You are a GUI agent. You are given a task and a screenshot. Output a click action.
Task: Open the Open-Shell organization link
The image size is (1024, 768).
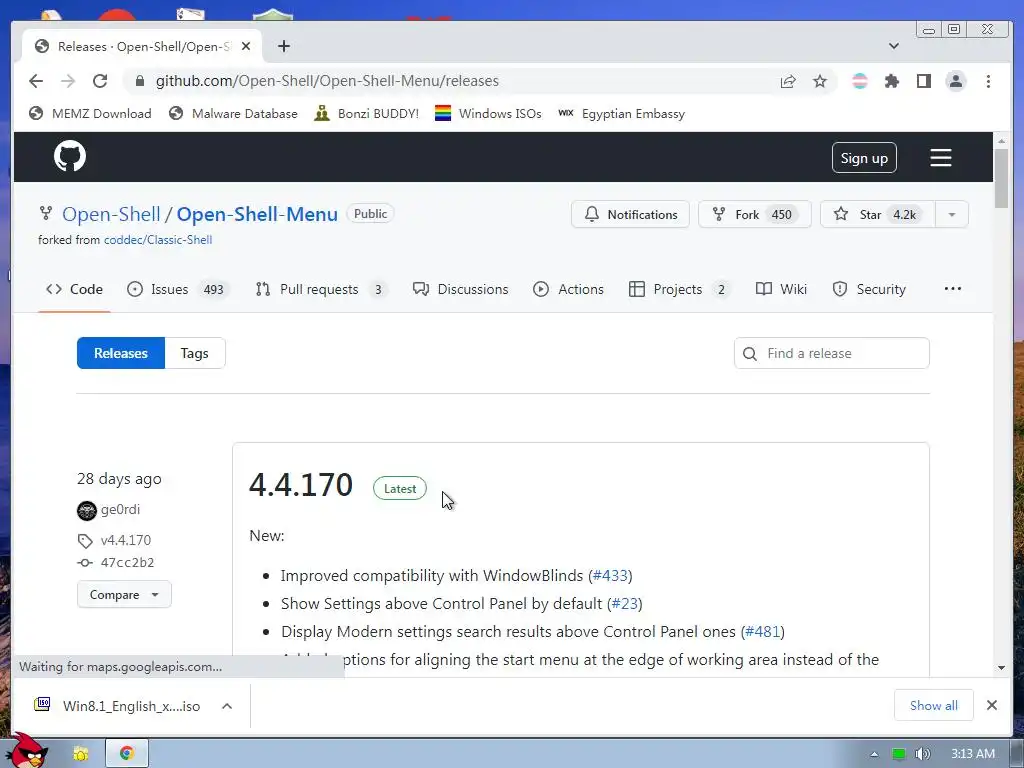pyautogui.click(x=111, y=214)
